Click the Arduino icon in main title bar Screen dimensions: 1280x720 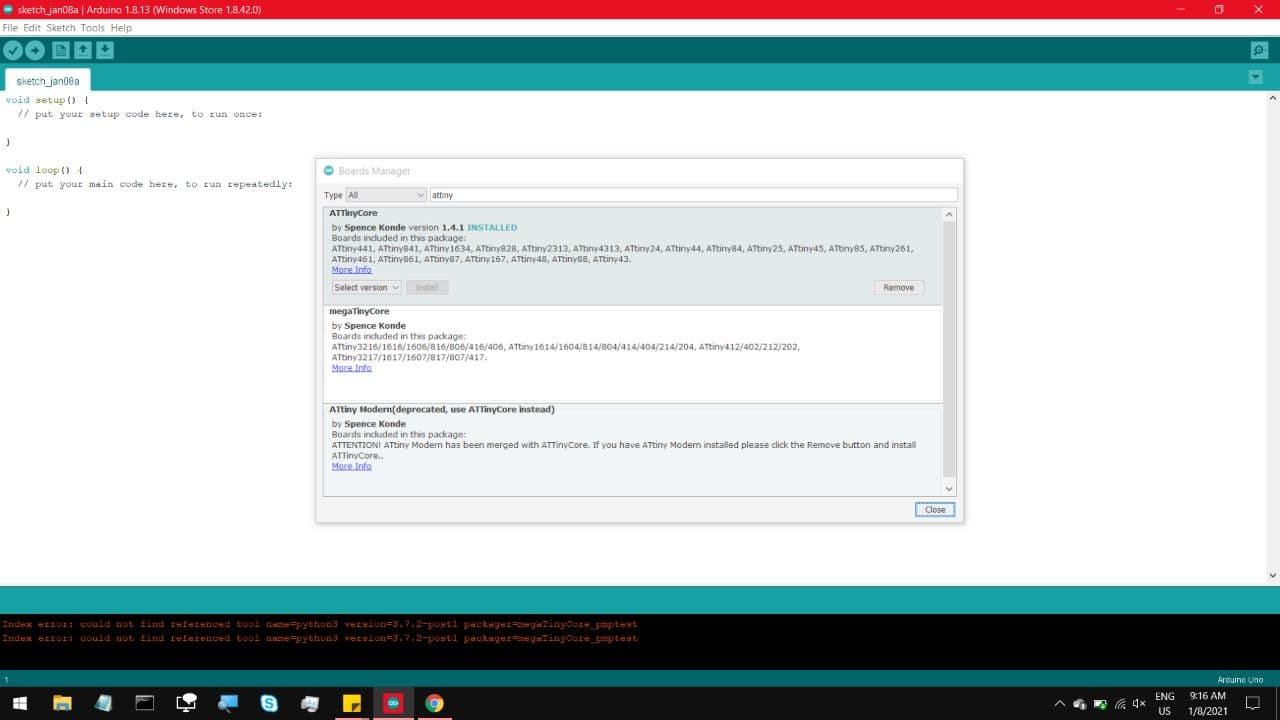click(8, 9)
